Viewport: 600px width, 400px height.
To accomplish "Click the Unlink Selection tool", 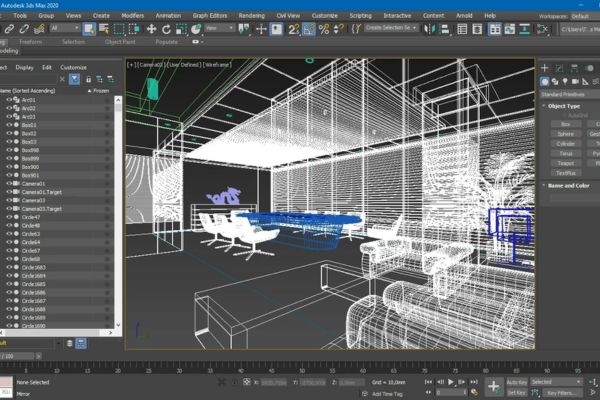I will [24, 29].
